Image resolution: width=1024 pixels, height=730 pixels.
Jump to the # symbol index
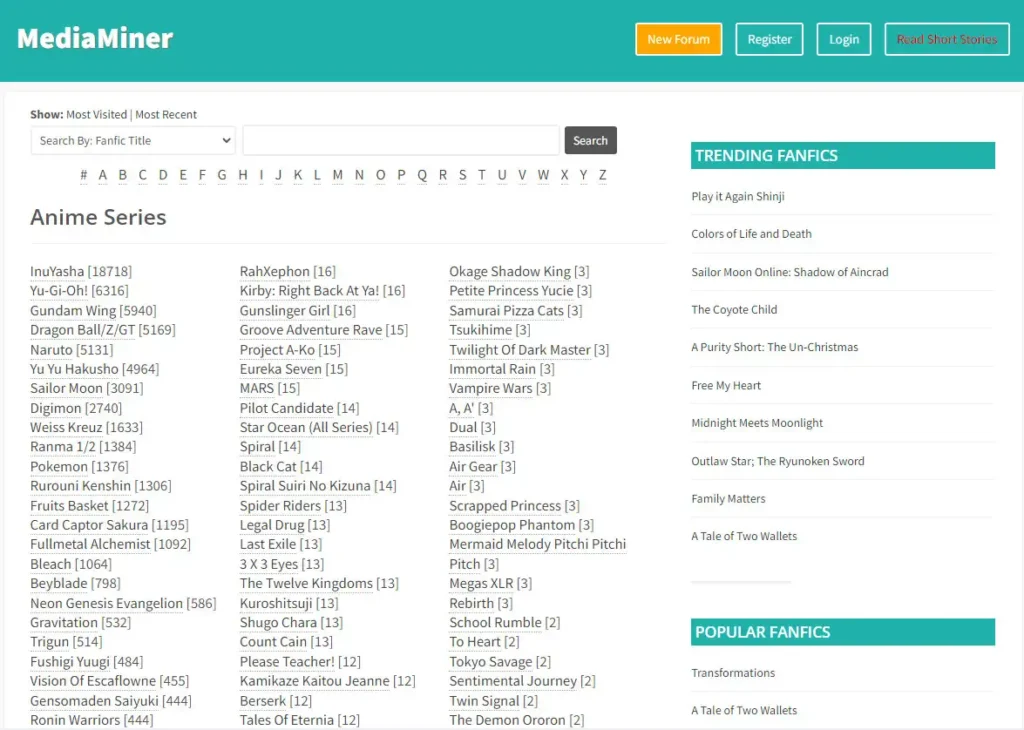84,175
